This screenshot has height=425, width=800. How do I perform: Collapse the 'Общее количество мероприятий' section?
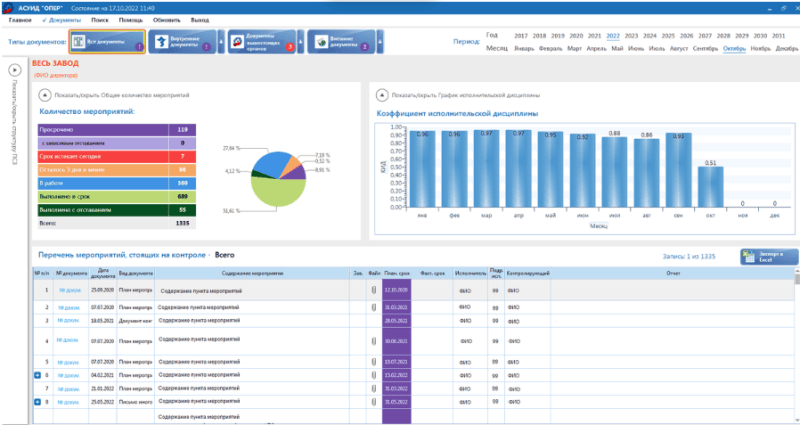coord(45,95)
